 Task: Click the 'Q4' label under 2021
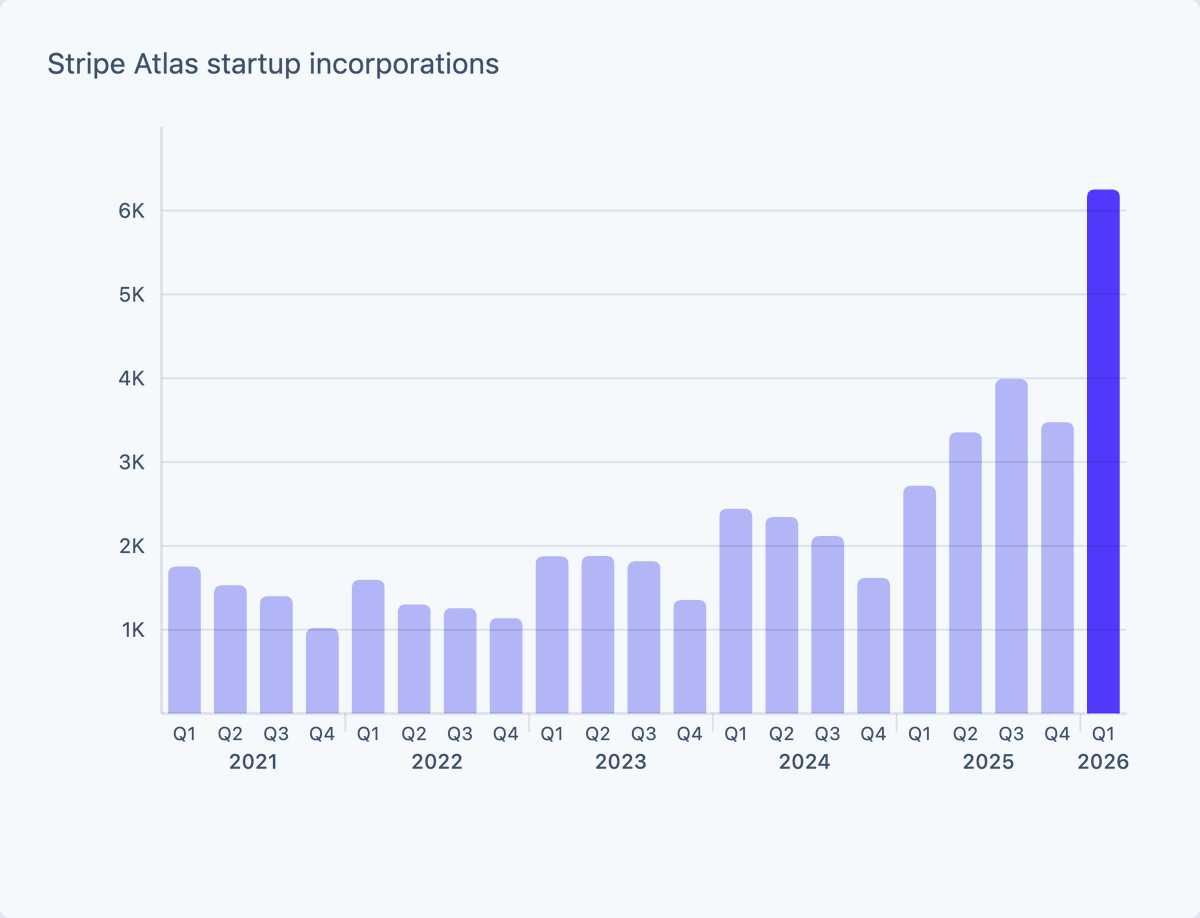point(322,734)
